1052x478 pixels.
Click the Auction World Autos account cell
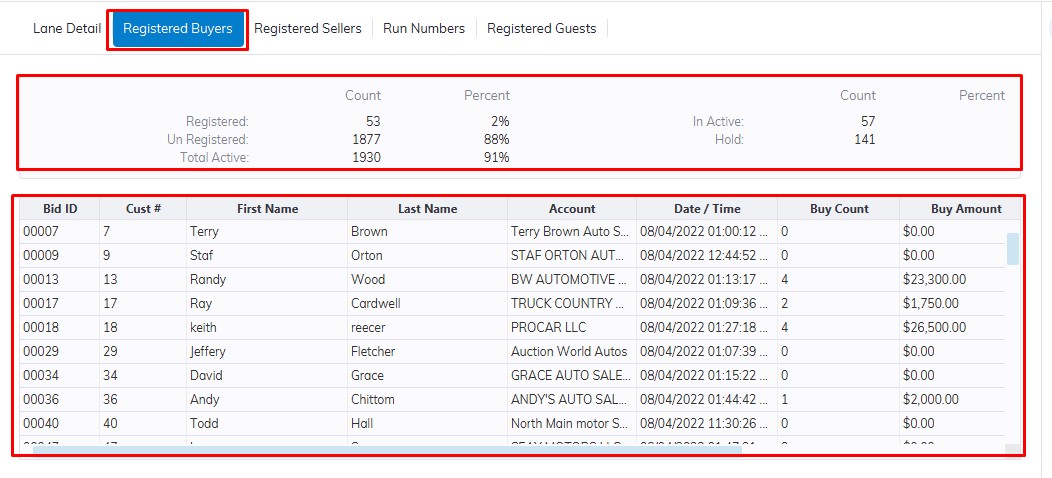point(569,351)
